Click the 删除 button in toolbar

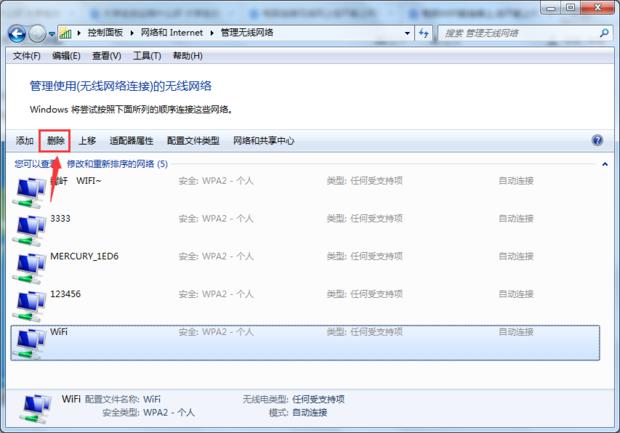[56, 141]
